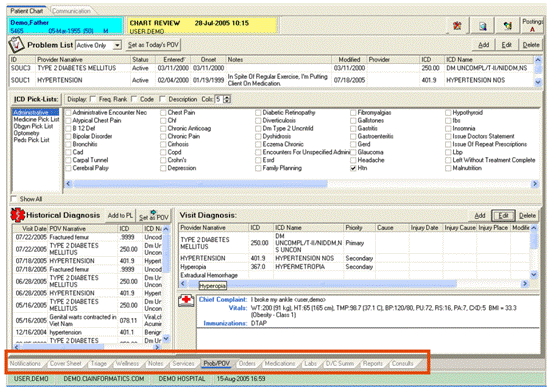The image size is (552, 389).
Task: Click the ICD pick-list horizontal scrollbar
Action: tap(302, 183)
